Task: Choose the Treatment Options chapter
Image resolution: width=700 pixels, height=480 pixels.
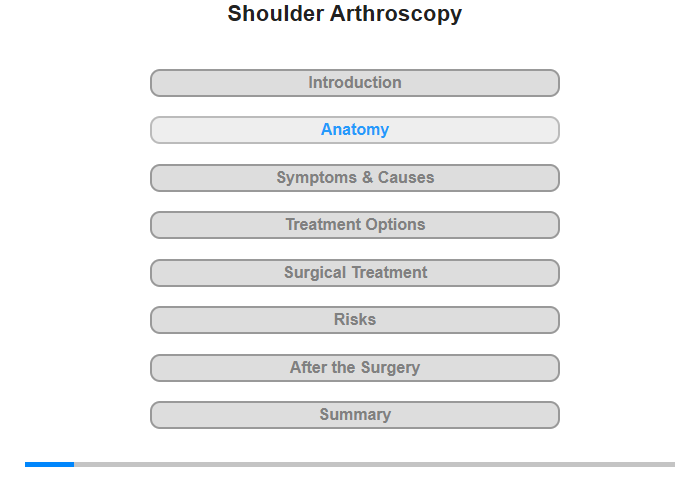Action: 354,225
